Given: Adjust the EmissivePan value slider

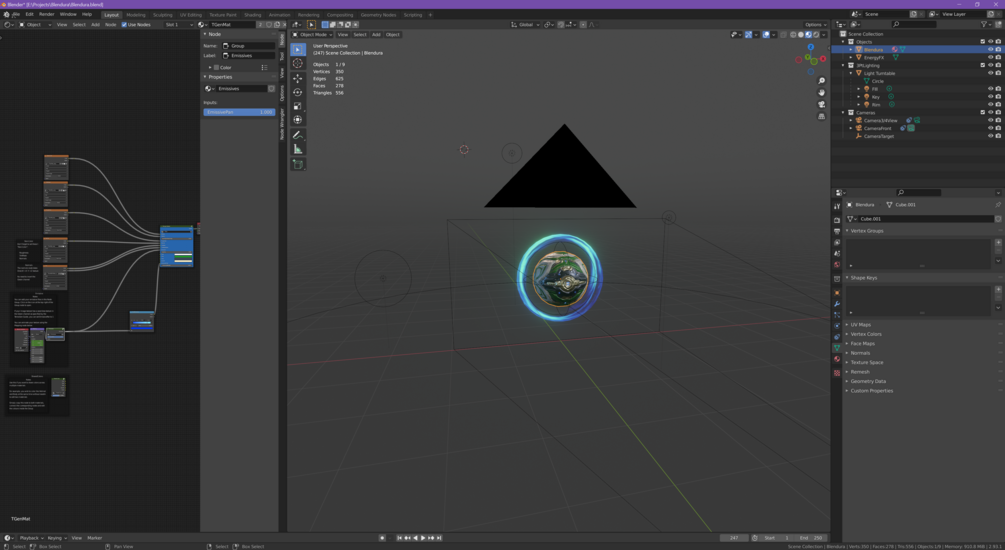Looking at the screenshot, I should [x=239, y=112].
